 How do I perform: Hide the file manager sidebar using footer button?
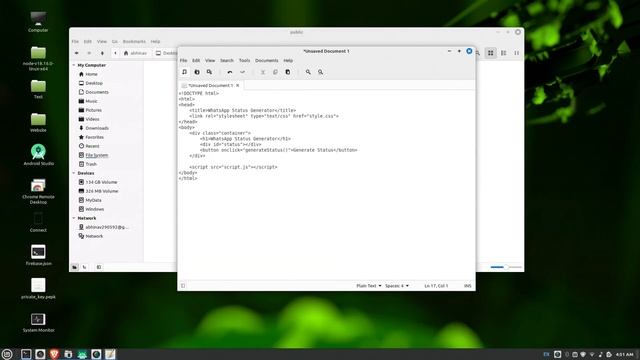coord(99,267)
